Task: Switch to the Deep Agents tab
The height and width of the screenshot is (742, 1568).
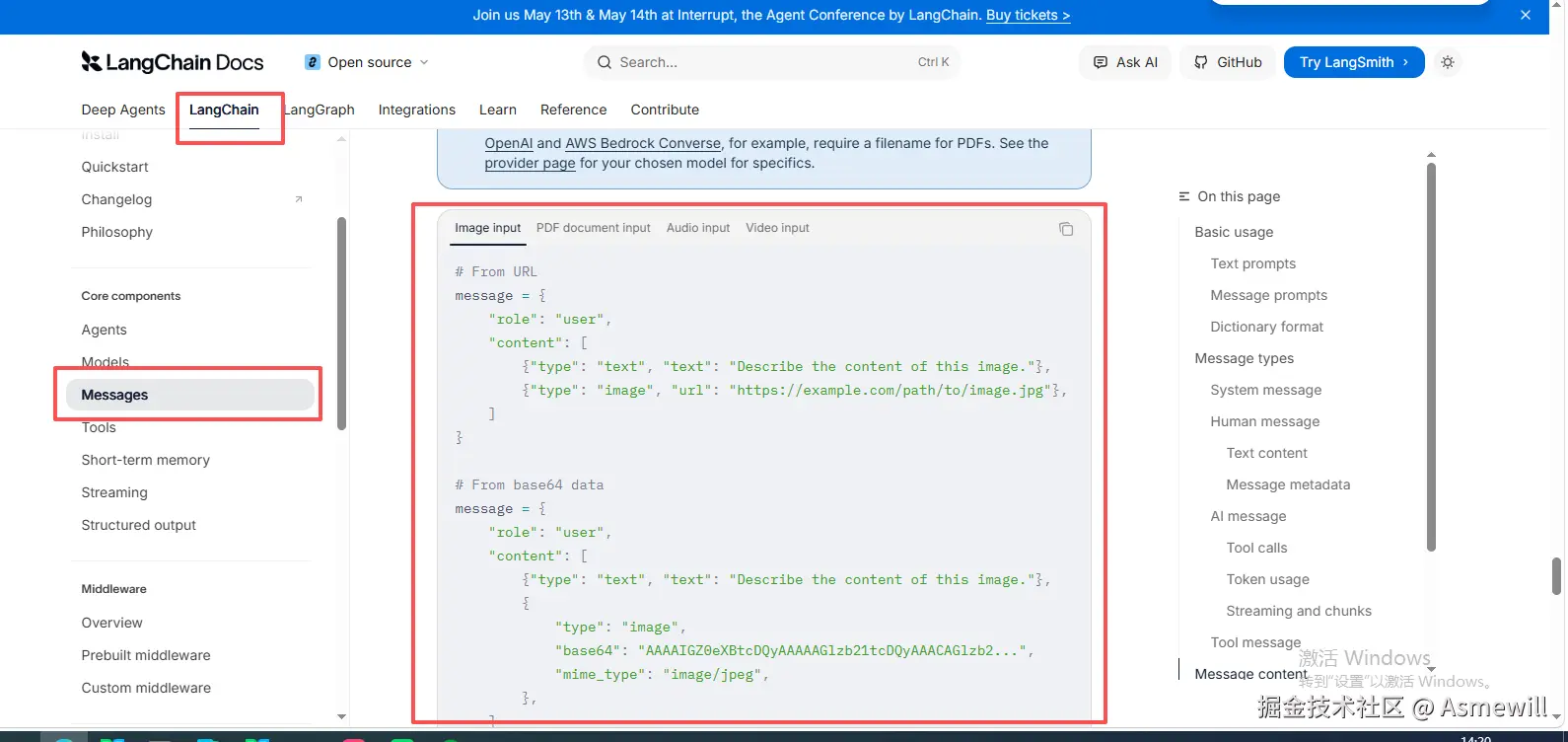Action: [x=123, y=110]
